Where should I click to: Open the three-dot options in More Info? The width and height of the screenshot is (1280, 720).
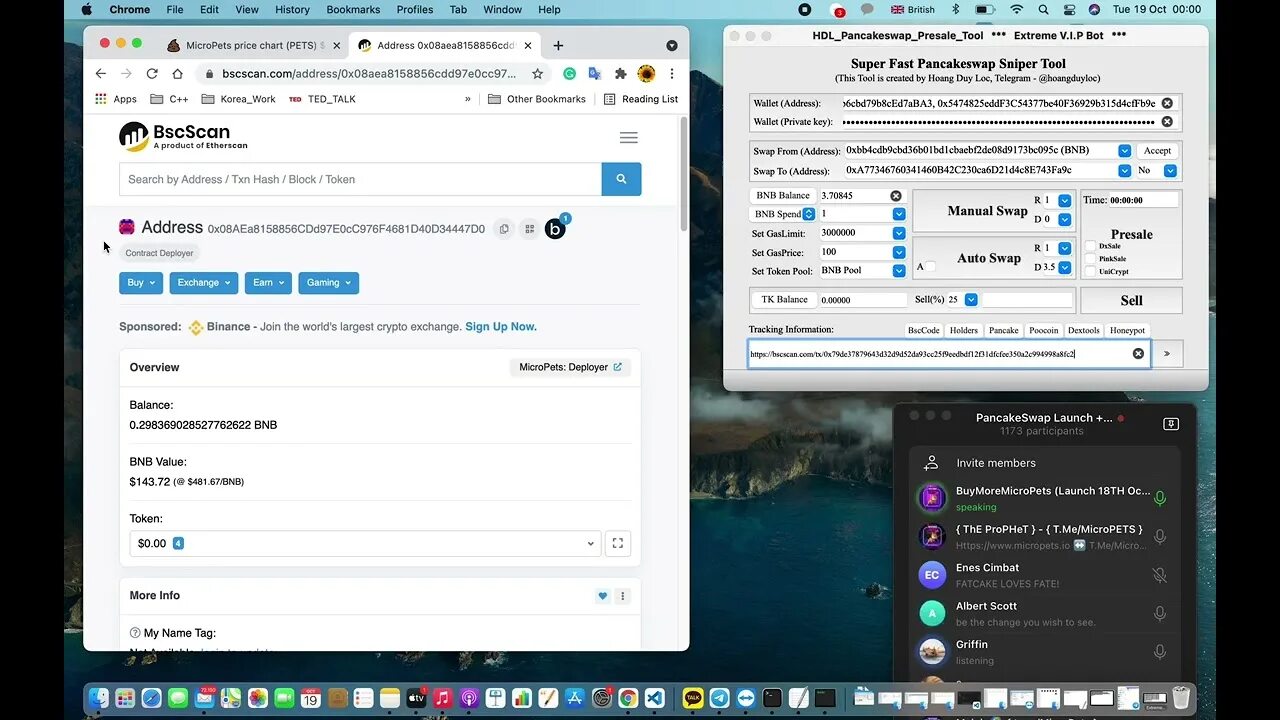click(622, 596)
